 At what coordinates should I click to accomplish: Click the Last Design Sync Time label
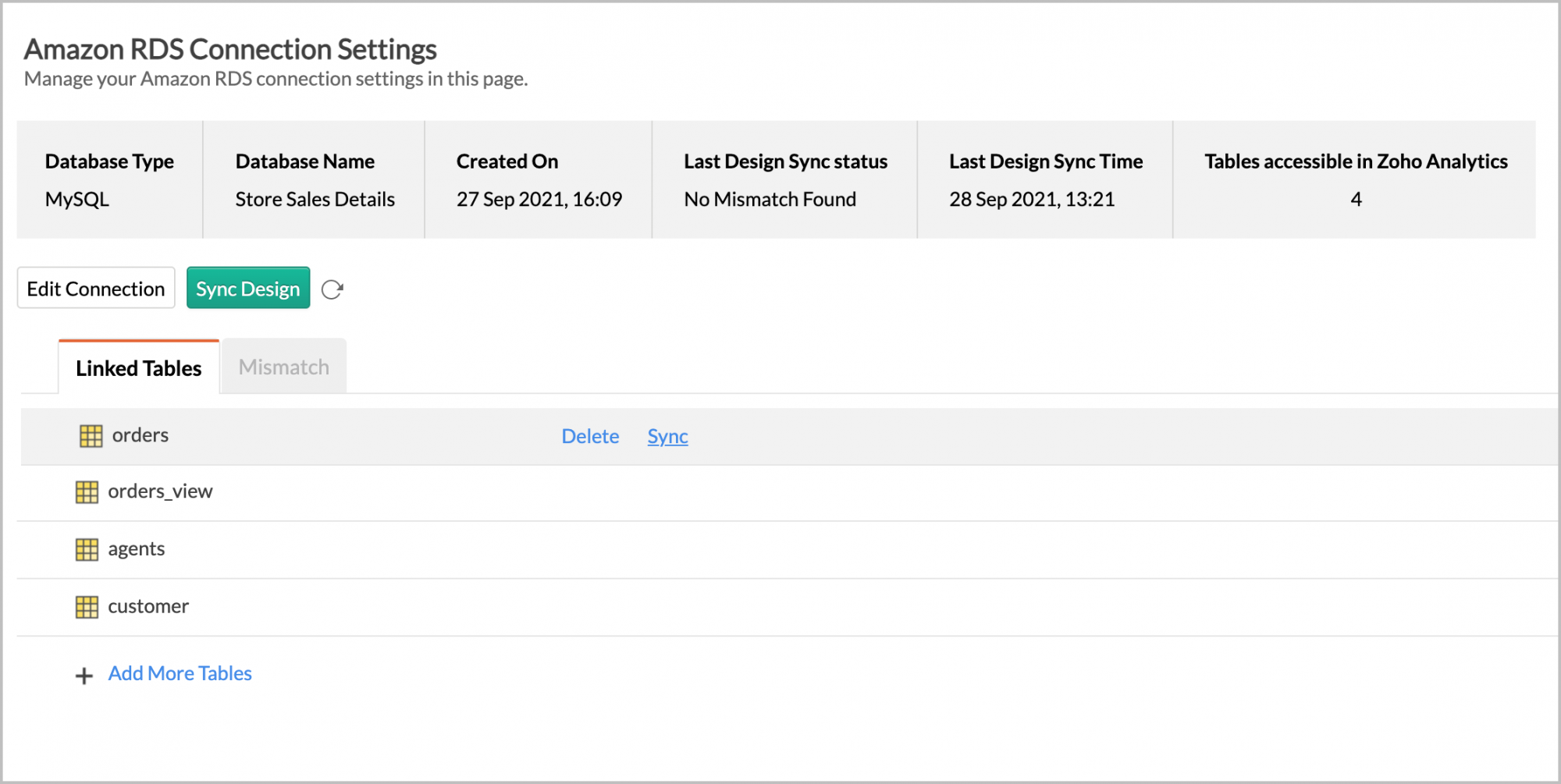tap(1046, 161)
